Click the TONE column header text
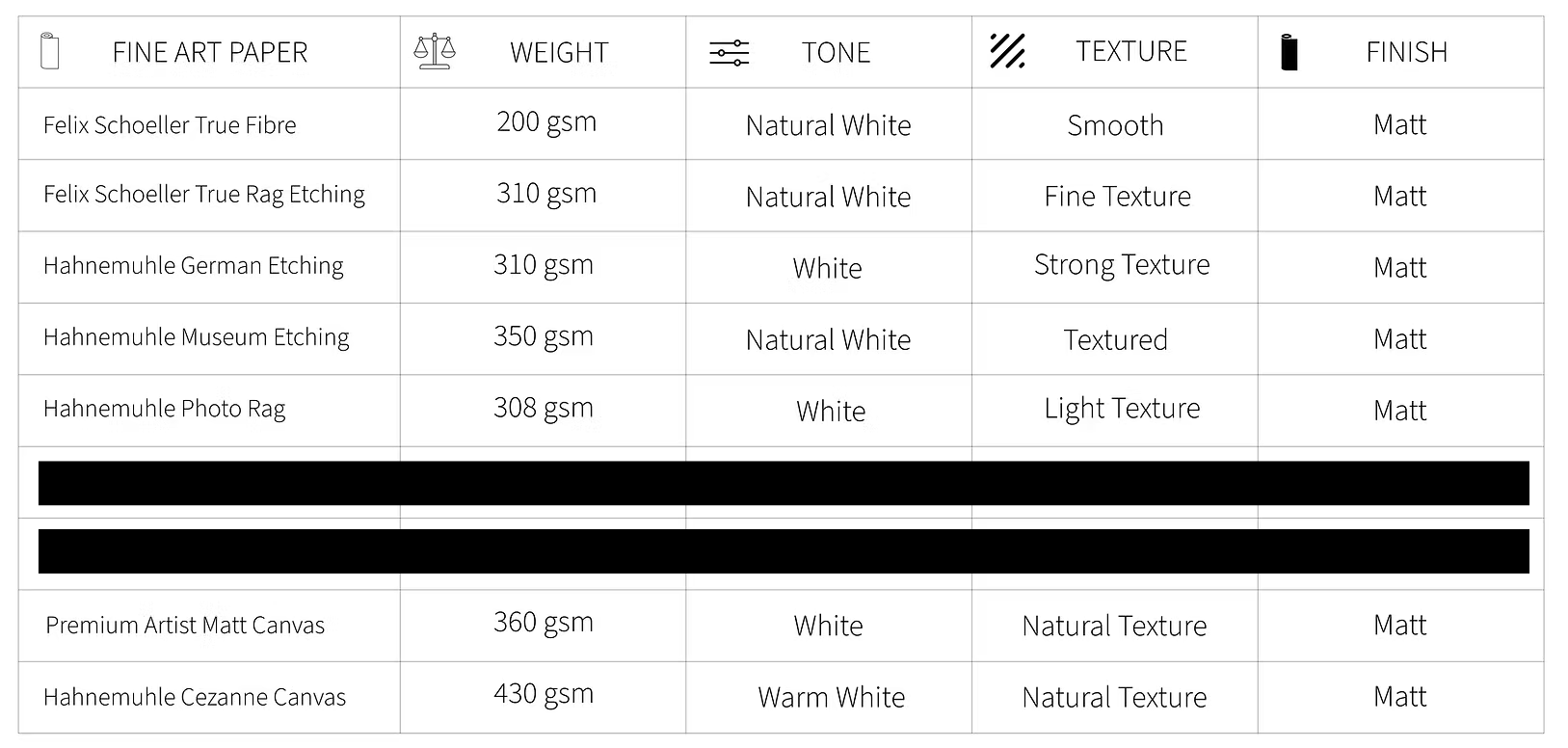The height and width of the screenshot is (748, 1568). coord(836,52)
